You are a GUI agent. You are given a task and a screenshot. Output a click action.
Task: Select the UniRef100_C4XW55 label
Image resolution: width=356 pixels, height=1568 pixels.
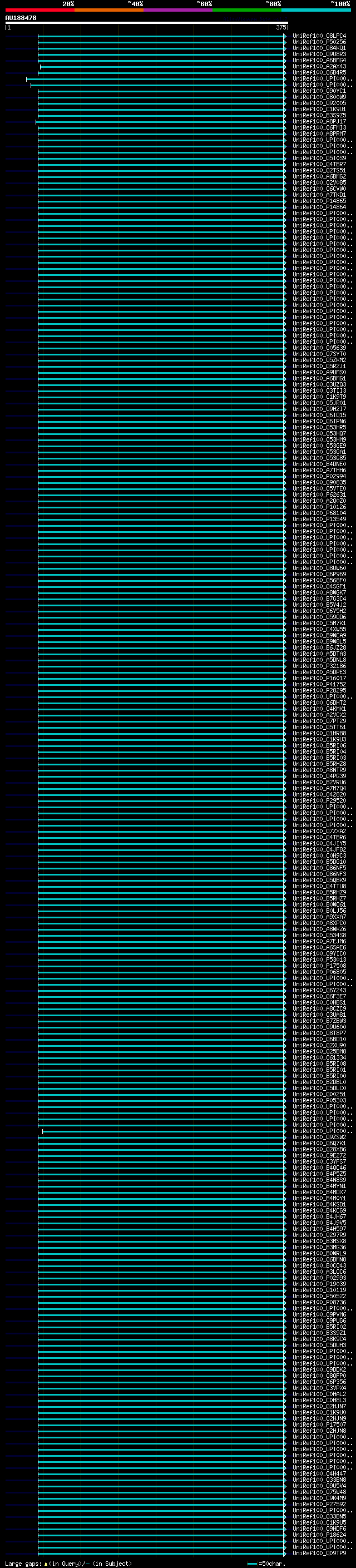[x=319, y=630]
